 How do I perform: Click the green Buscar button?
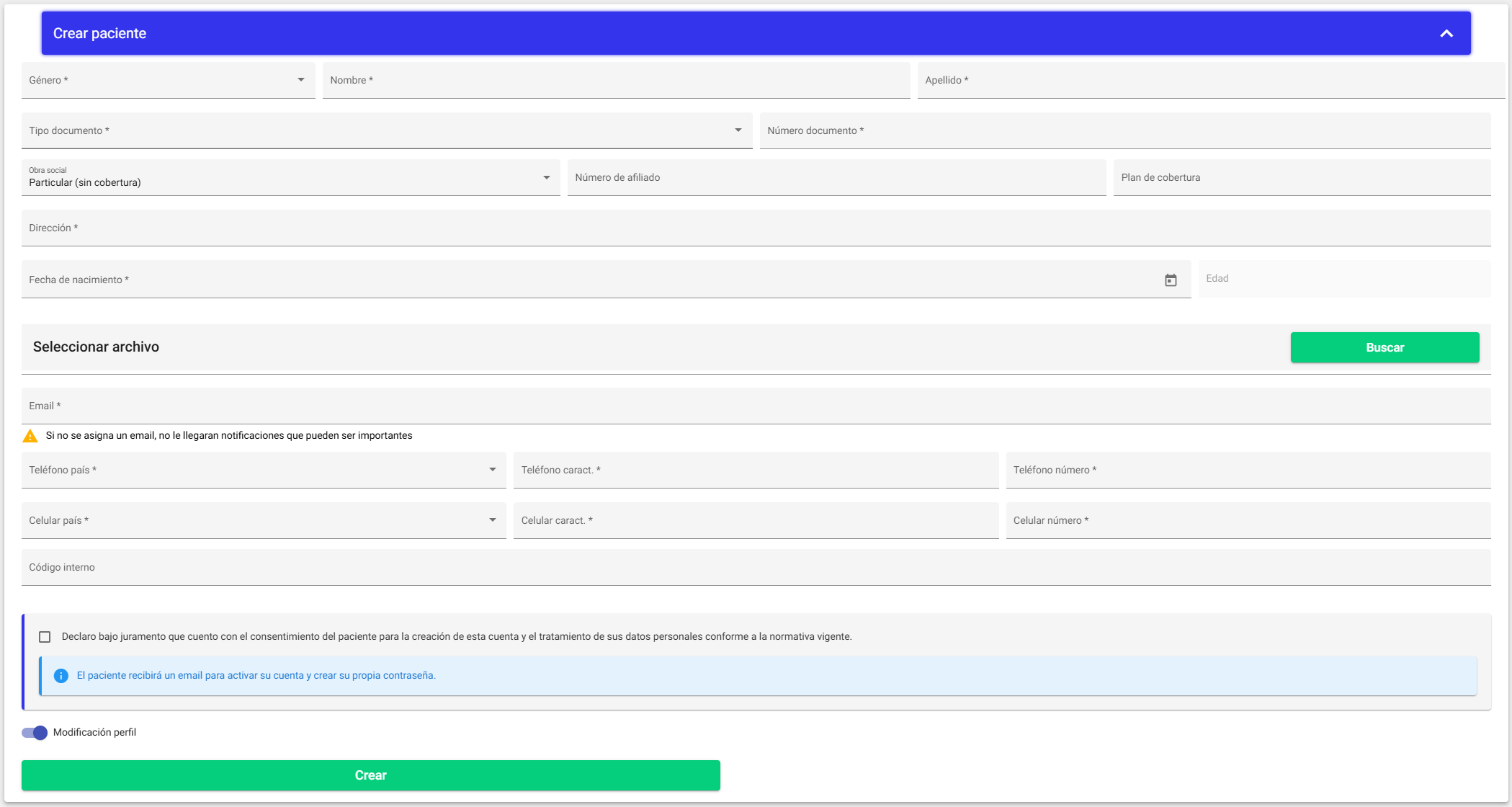click(1384, 347)
